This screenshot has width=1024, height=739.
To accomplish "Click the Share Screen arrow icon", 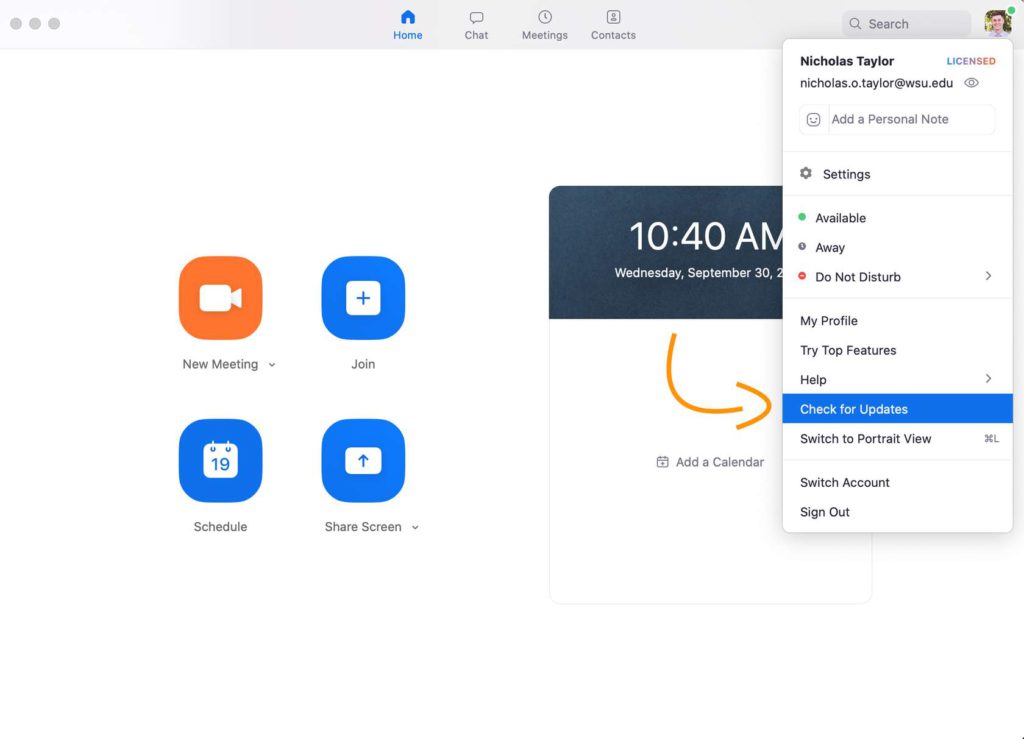I will click(x=363, y=461).
